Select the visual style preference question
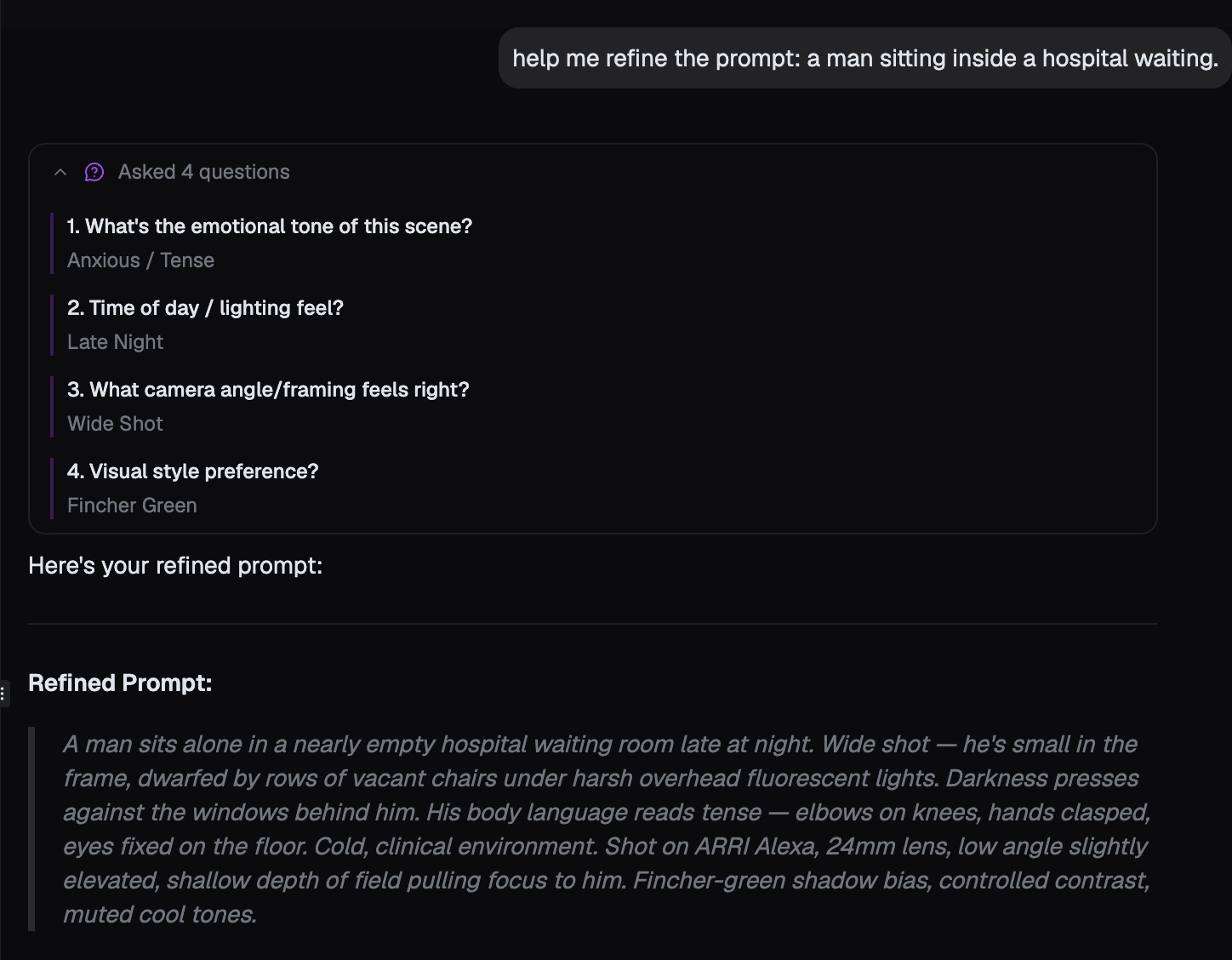 pos(192,471)
